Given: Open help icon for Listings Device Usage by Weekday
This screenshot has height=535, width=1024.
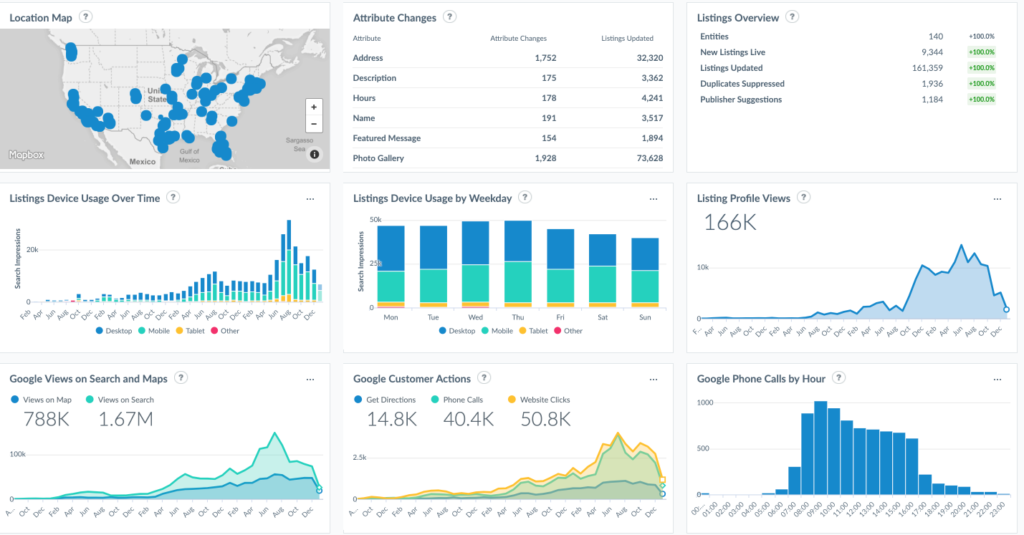Looking at the screenshot, I should [x=525, y=197].
